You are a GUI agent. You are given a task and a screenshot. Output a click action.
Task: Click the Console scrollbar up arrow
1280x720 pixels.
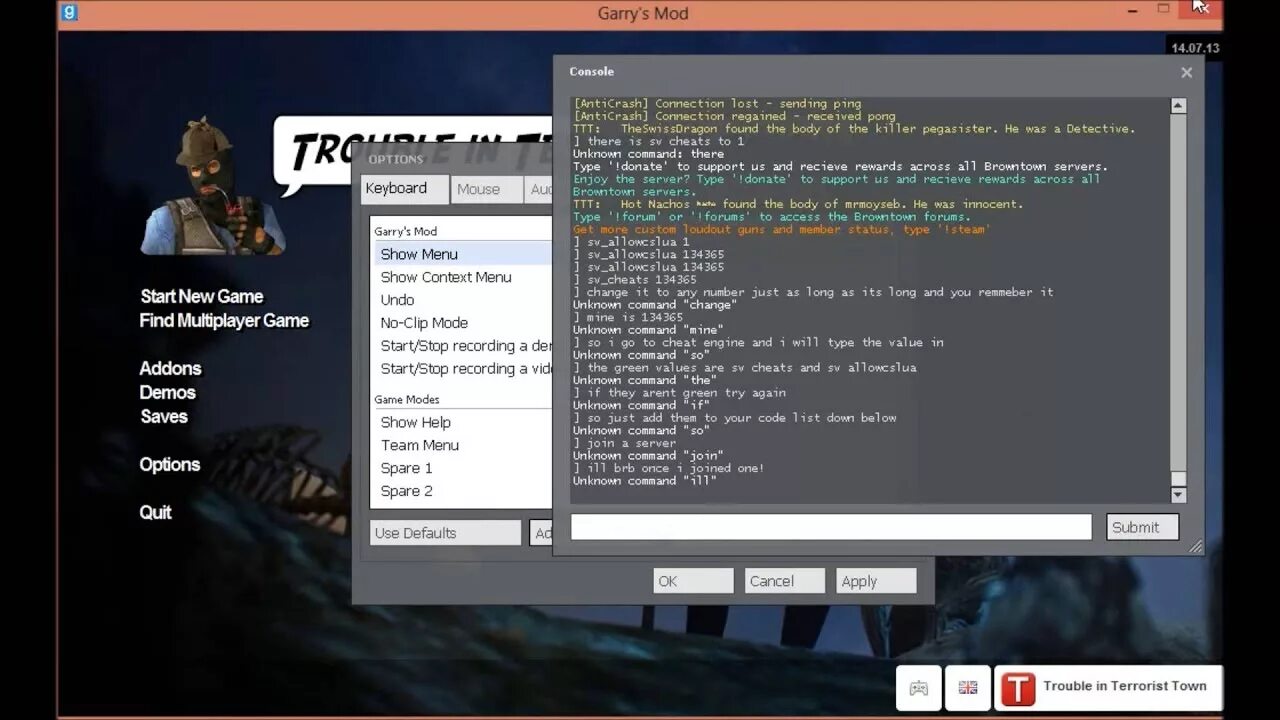1178,105
